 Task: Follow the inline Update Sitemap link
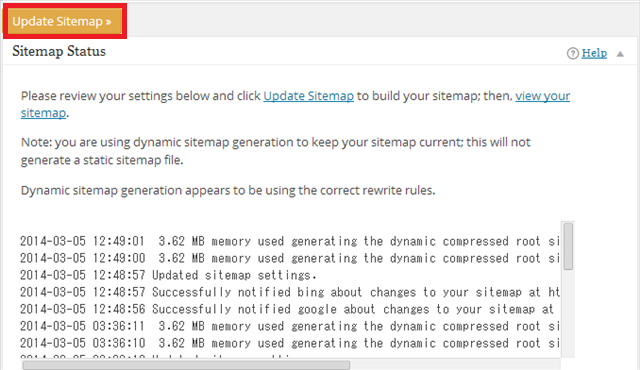point(309,96)
